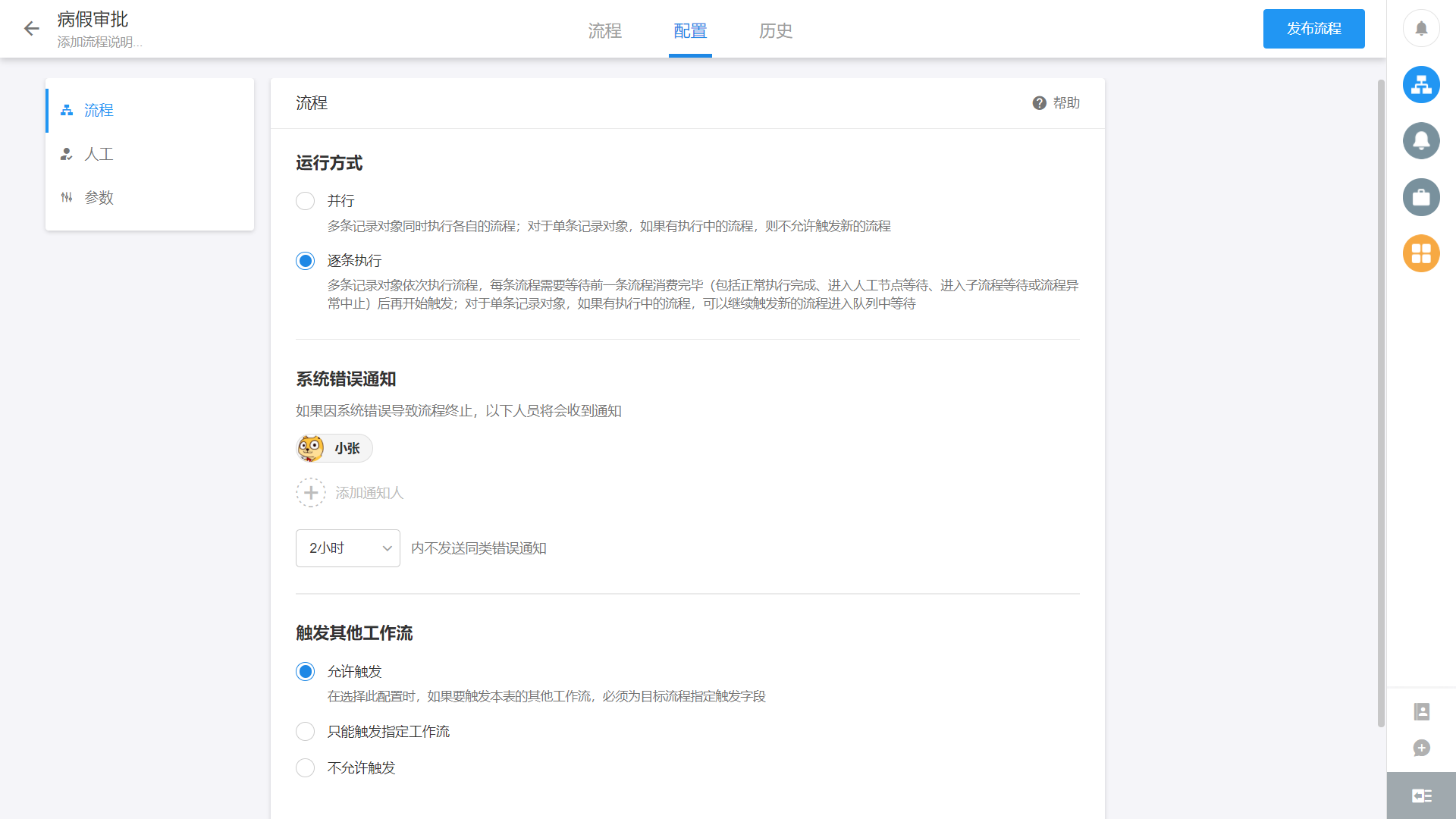Click the gray bell sidebar icon
The height and width of the screenshot is (819, 1456).
point(1421,141)
